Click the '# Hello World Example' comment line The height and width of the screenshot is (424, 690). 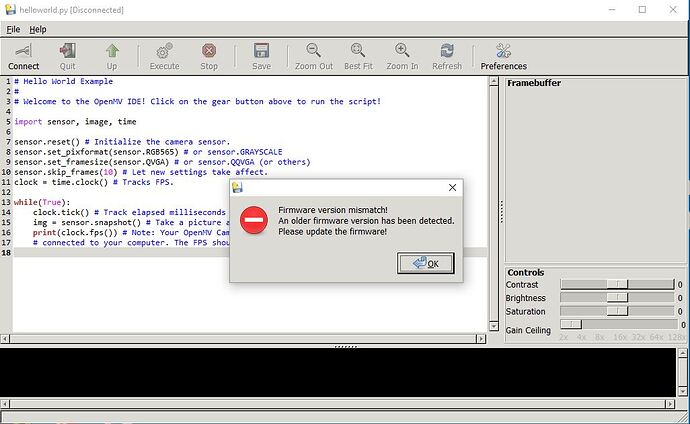pyautogui.click(x=63, y=81)
